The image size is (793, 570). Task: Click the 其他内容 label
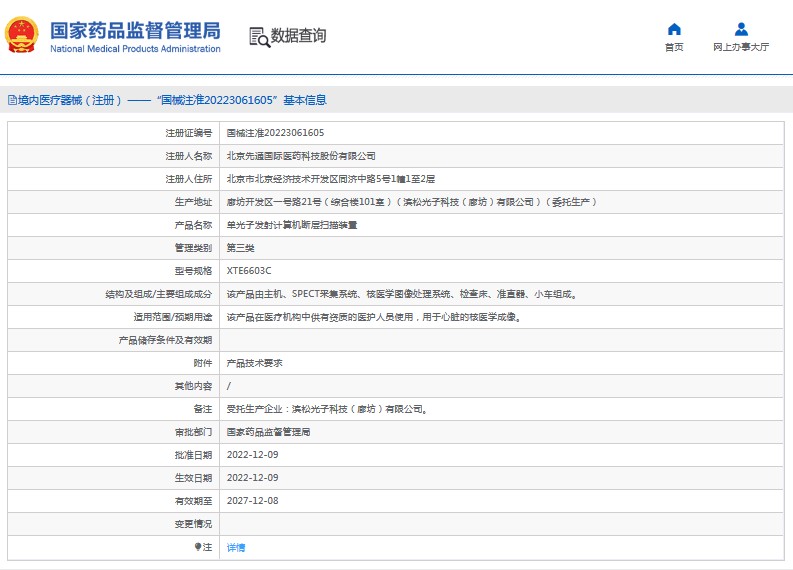(x=193, y=386)
